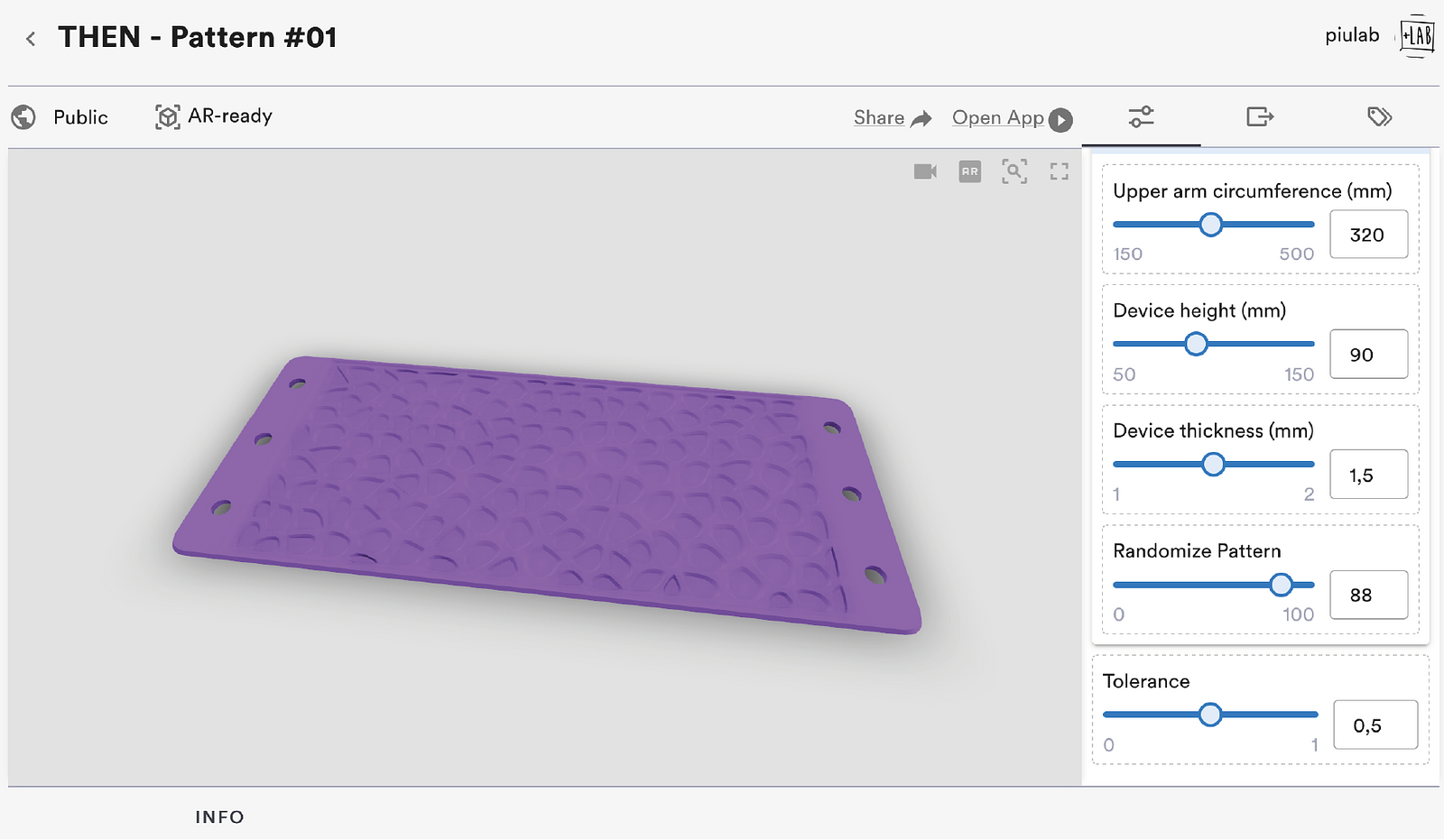The height and width of the screenshot is (840, 1444).
Task: Click the Device height slider handle
Action: click(x=1196, y=344)
